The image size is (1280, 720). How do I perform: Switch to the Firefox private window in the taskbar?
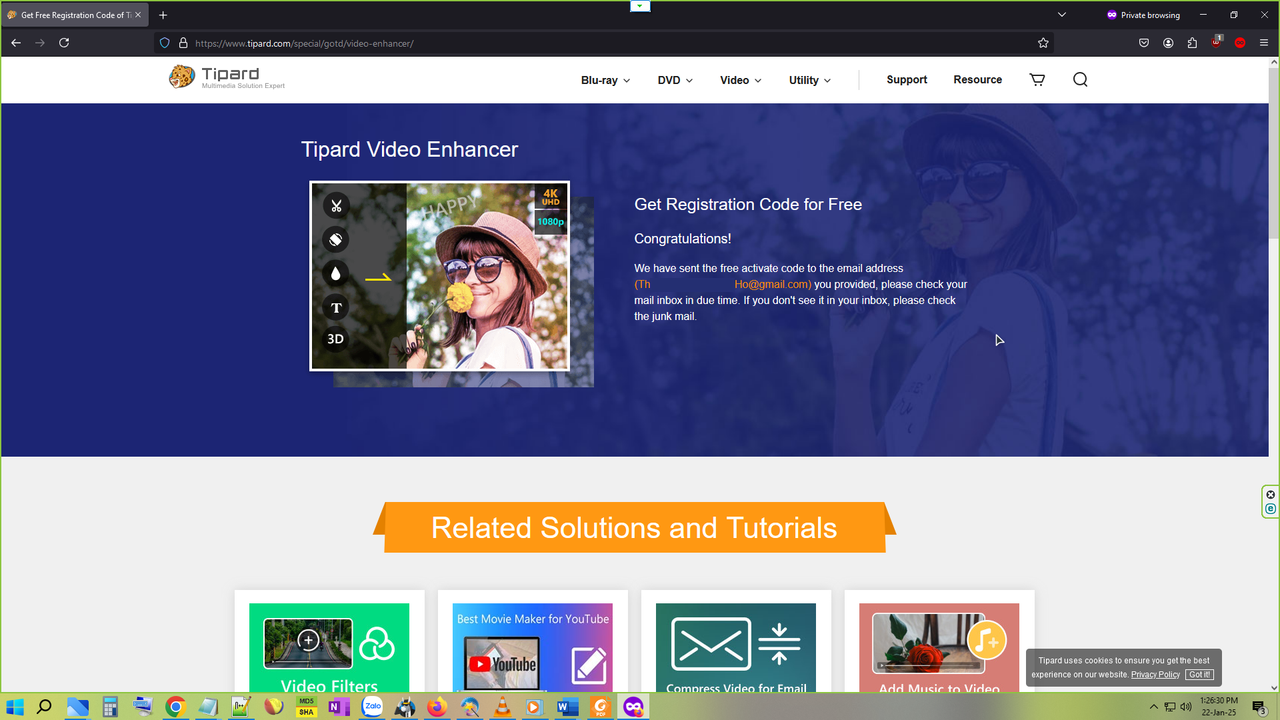pos(633,707)
